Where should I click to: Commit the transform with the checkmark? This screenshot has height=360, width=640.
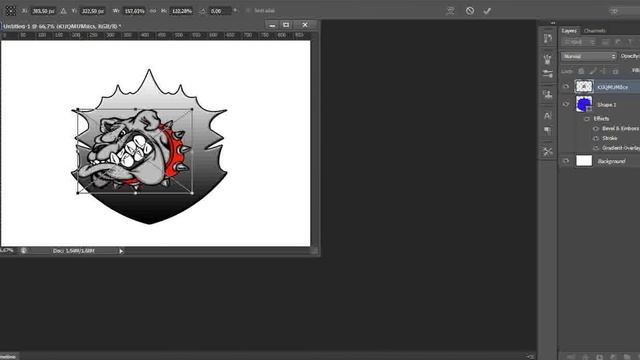click(x=487, y=11)
